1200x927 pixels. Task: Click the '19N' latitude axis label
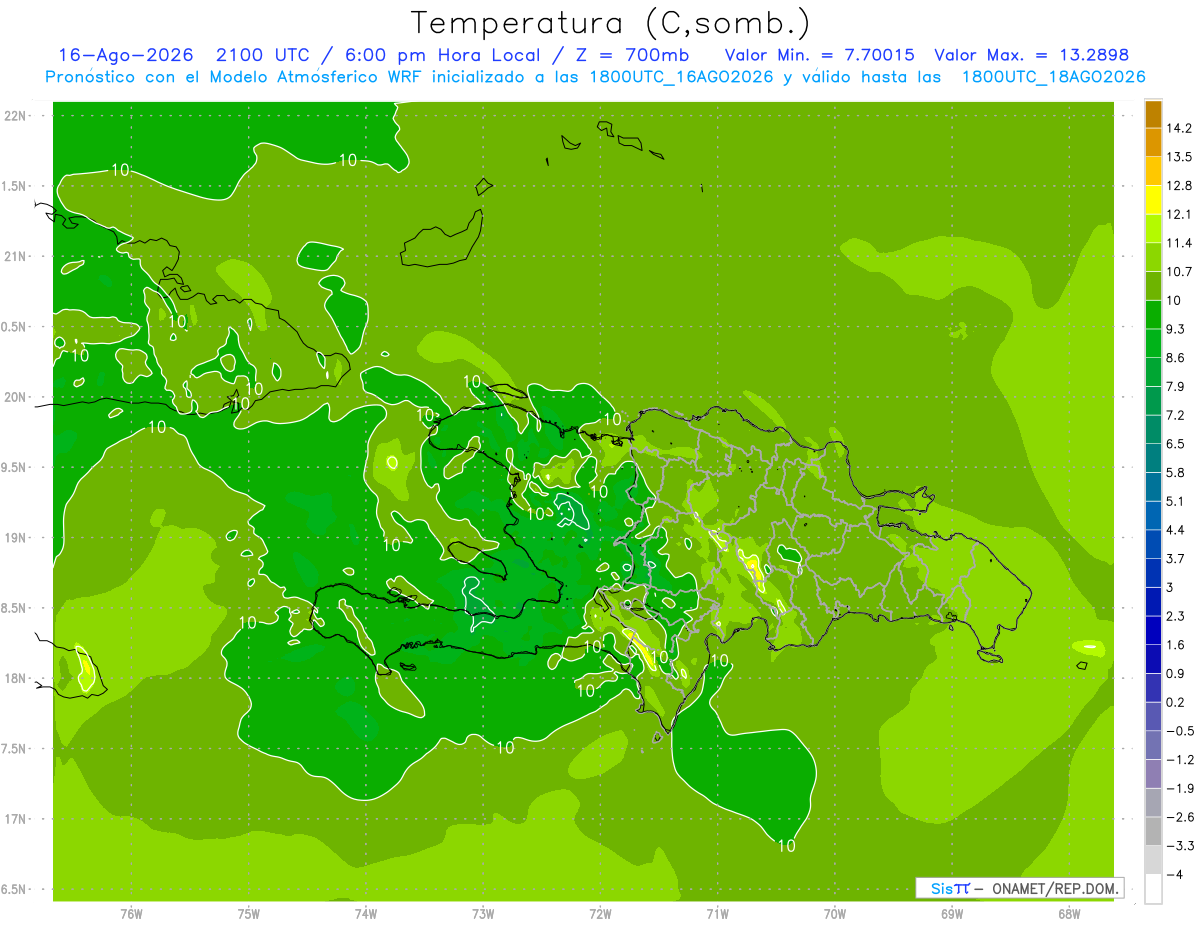pyautogui.click(x=15, y=538)
